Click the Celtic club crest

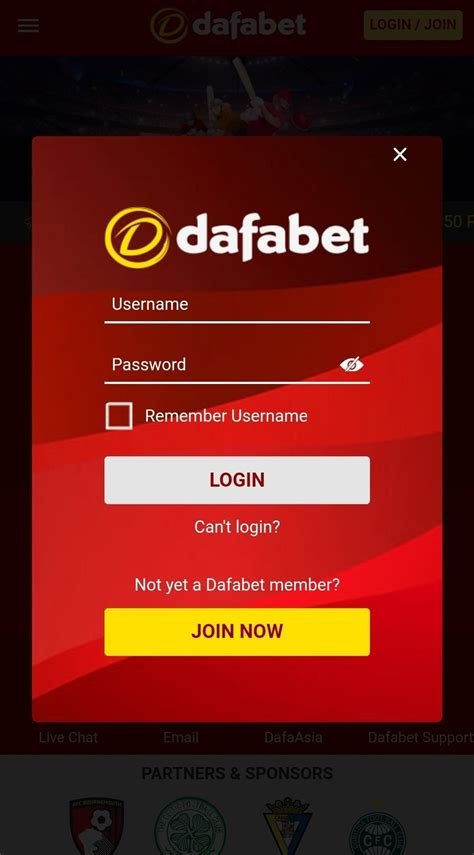(190, 826)
